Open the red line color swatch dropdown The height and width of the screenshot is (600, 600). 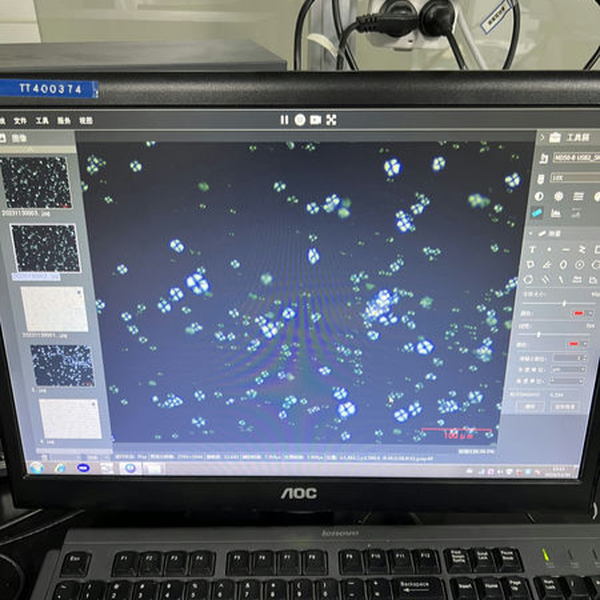(x=580, y=314)
